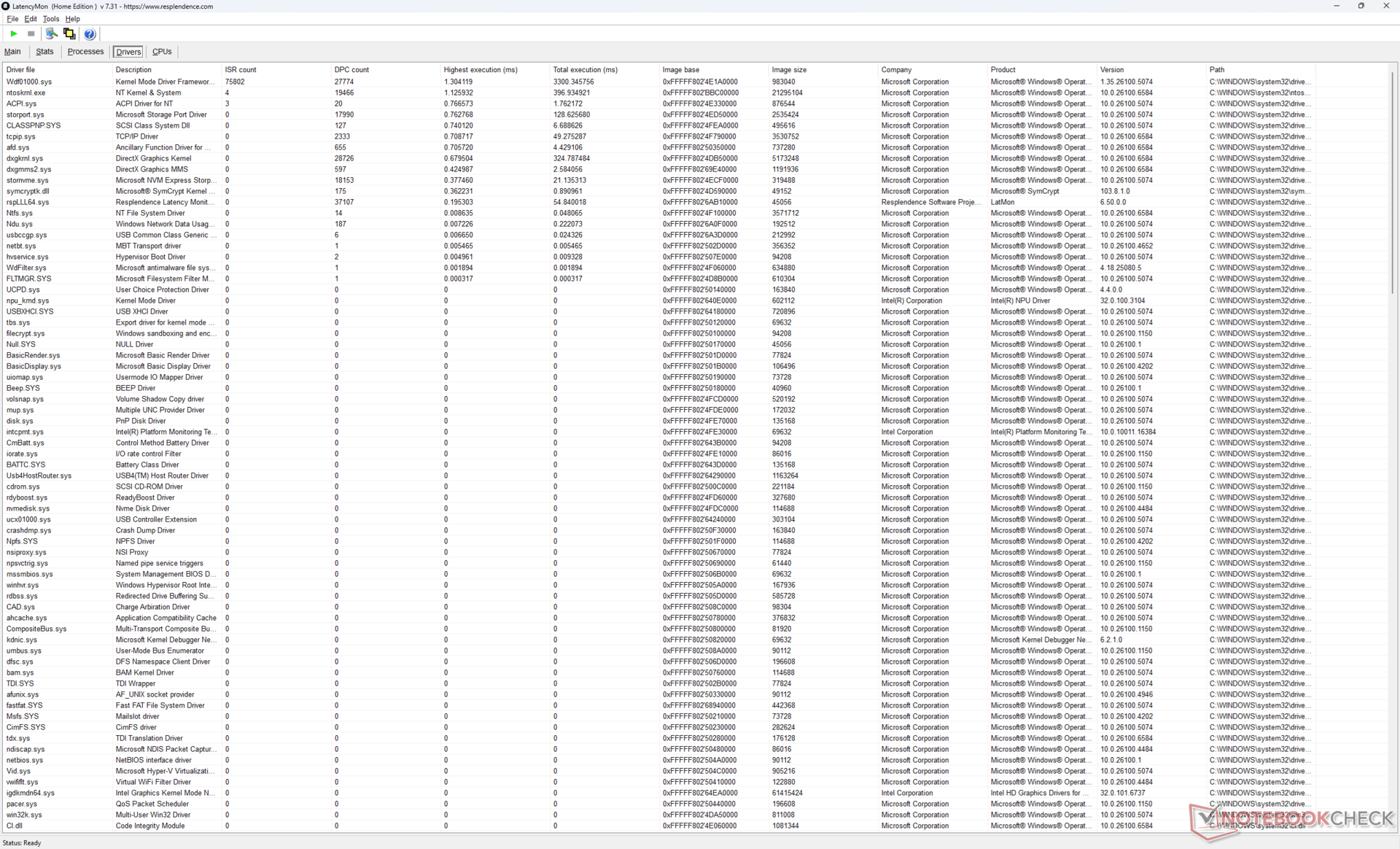
Task: Open the system analysis magnifier icon
Action: click(x=51, y=34)
